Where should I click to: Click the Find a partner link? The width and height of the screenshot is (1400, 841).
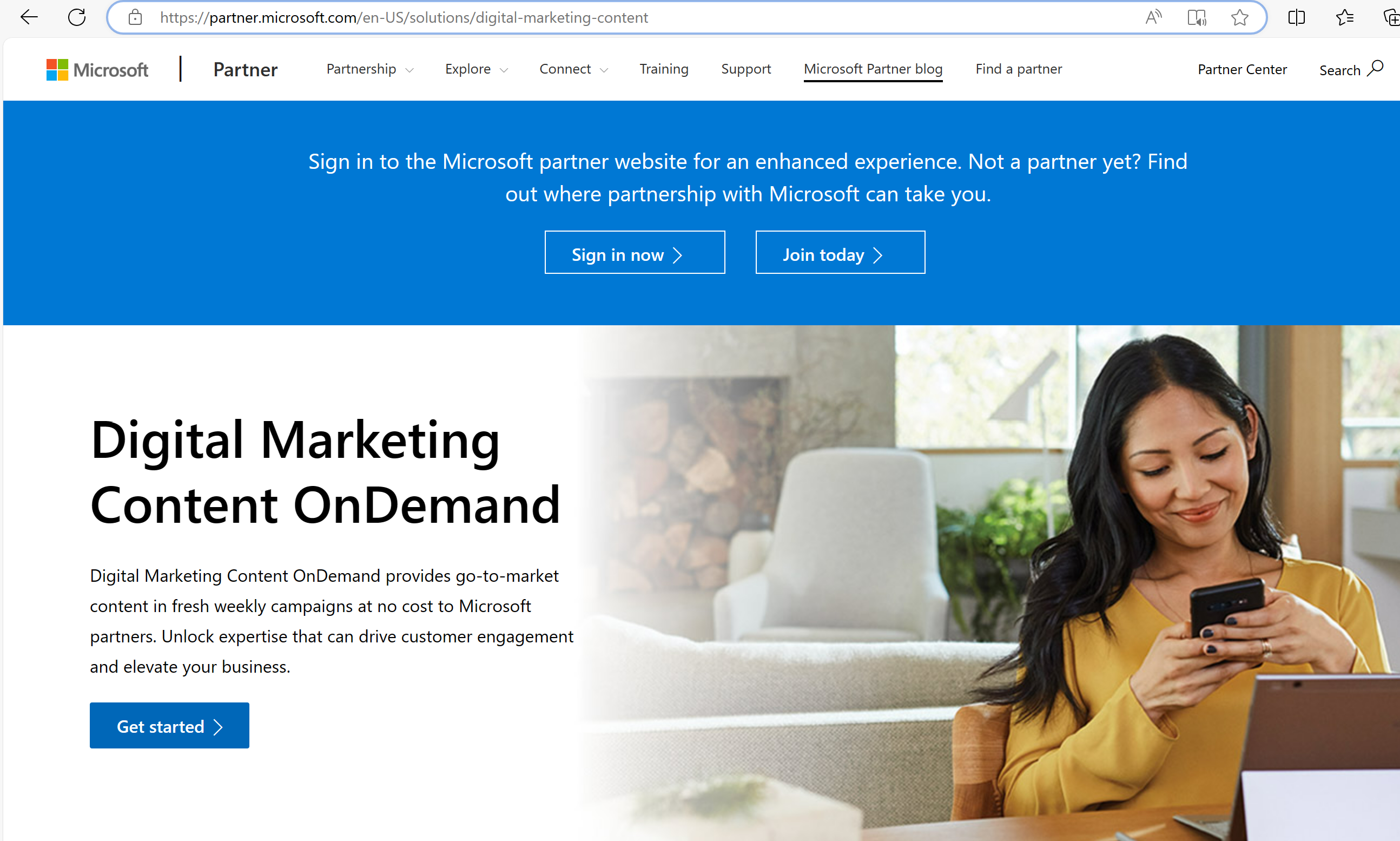(x=1020, y=69)
